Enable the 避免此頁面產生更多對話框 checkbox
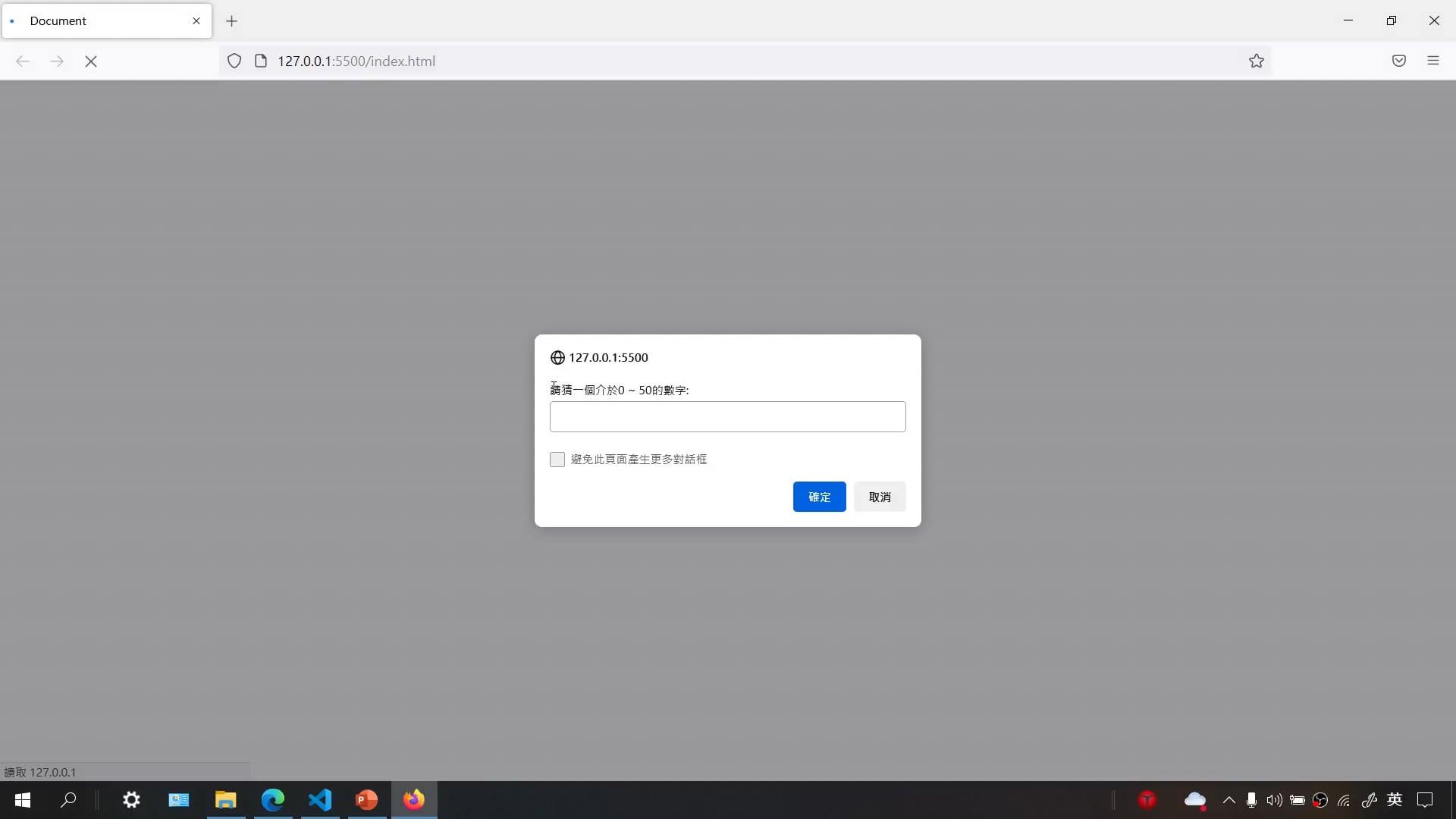This screenshot has height=819, width=1456. point(557,459)
